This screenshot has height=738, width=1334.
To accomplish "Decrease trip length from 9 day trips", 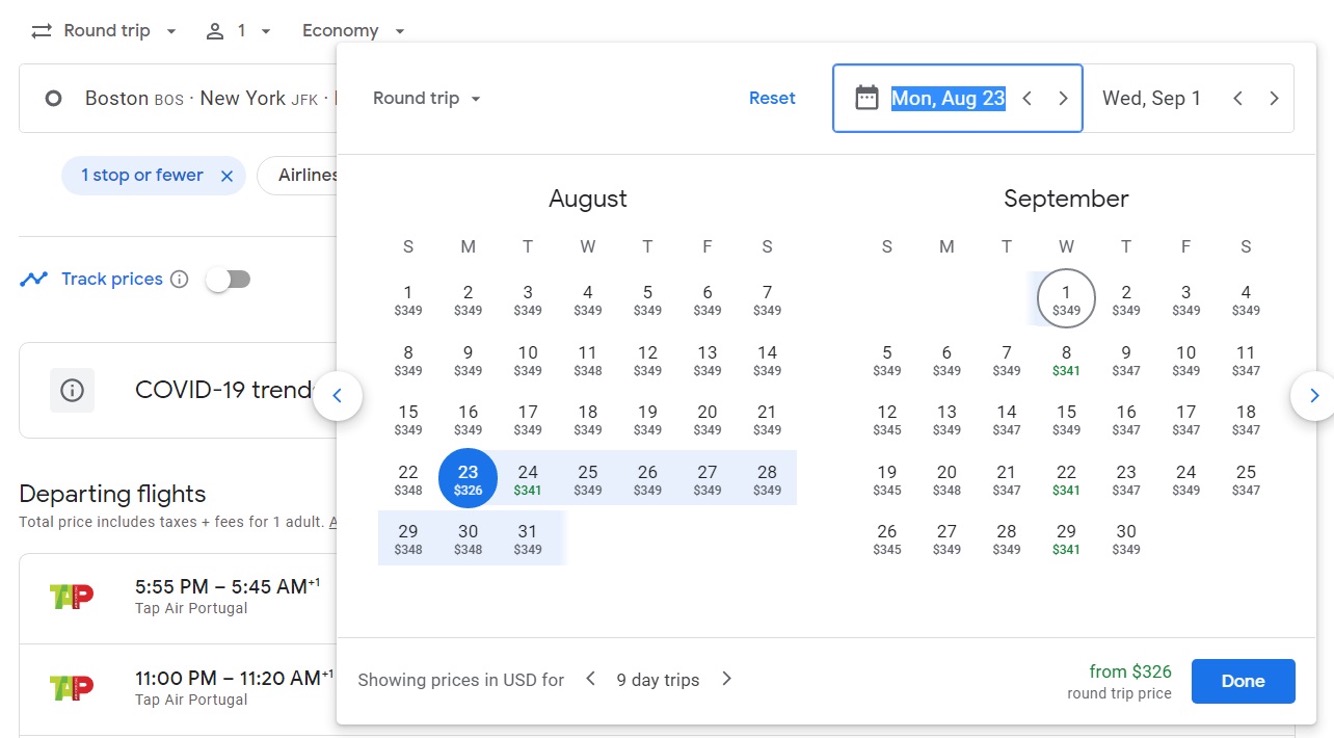I will (x=591, y=679).
